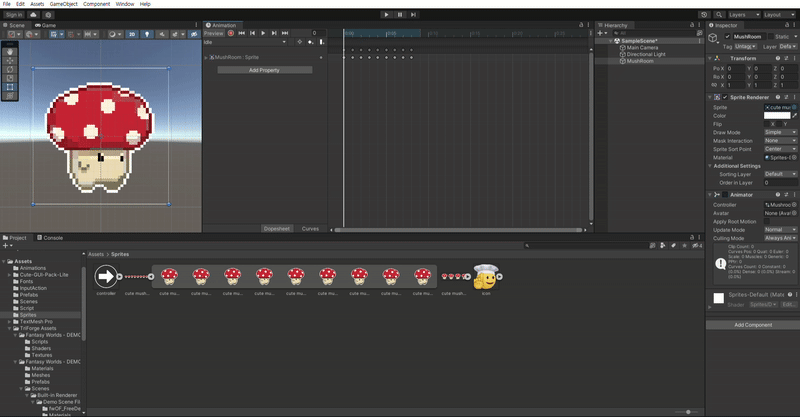Toggle Flip X checkbox

[x=767, y=124]
